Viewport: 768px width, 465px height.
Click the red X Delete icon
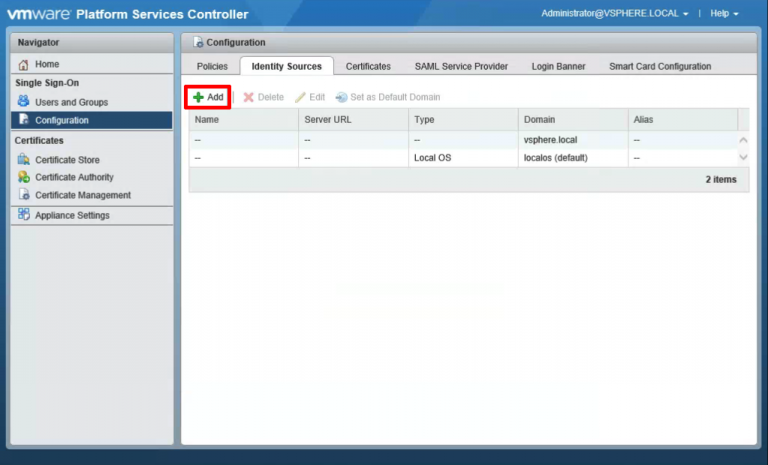[x=249, y=97]
